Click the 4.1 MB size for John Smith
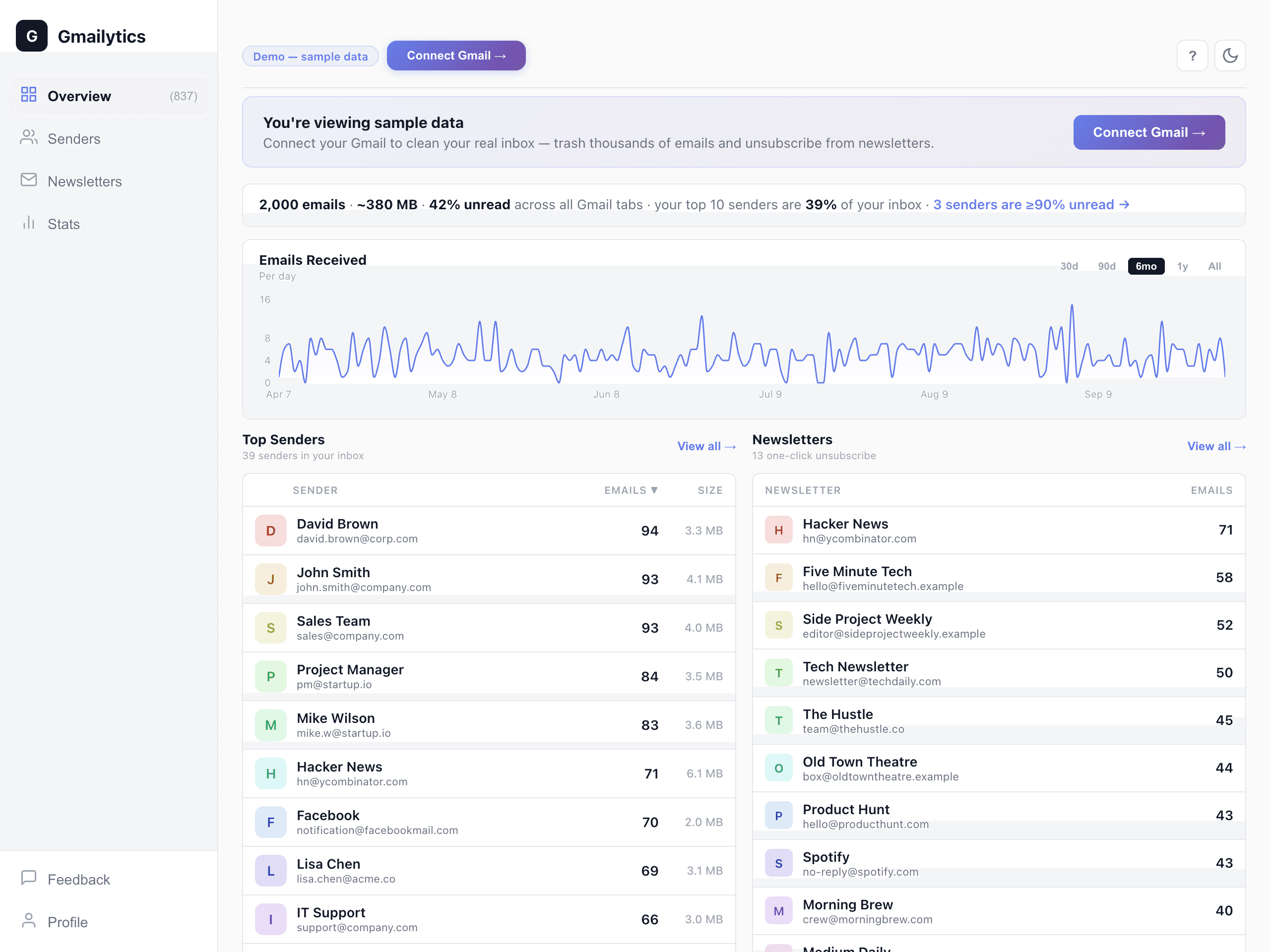 pos(704,579)
